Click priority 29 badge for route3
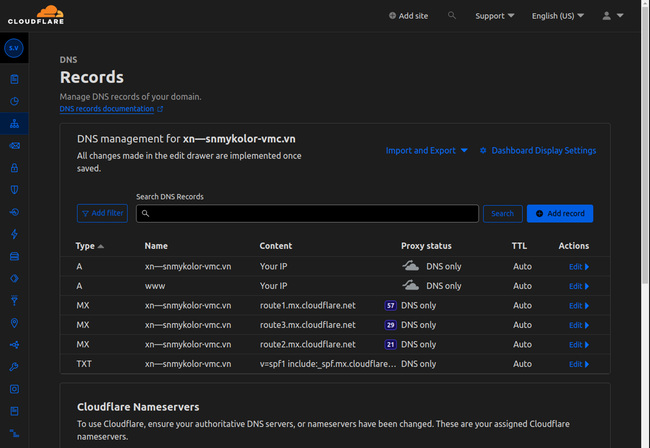Image resolution: width=650 pixels, height=448 pixels. 390,325
